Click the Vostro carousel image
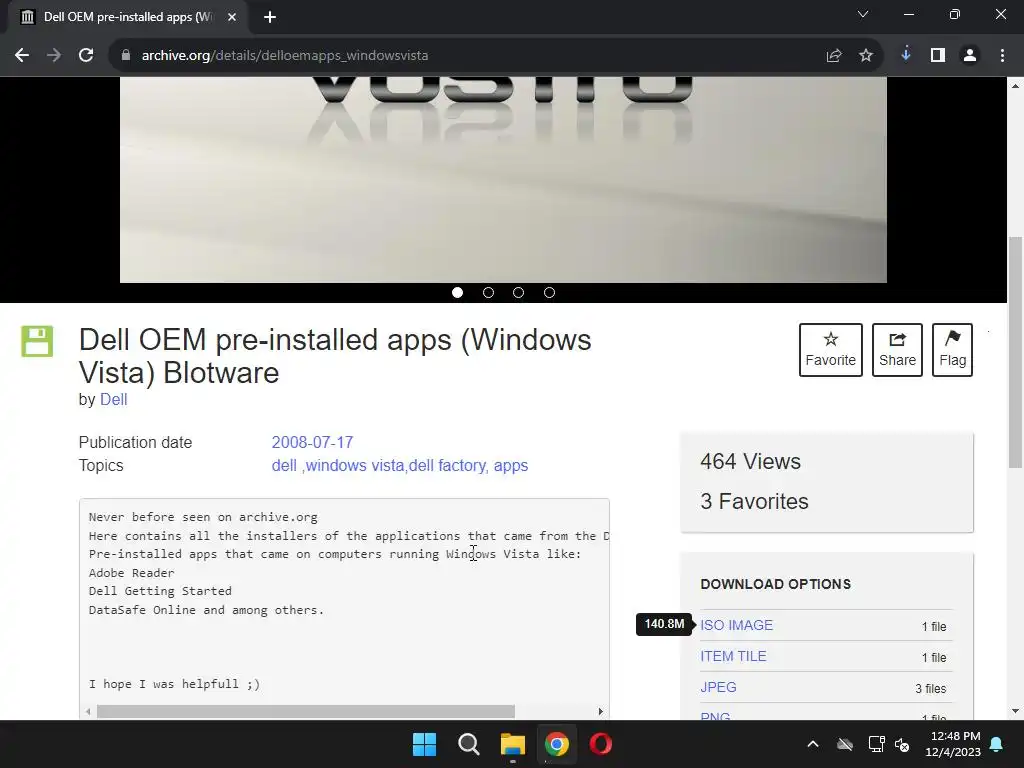 503,180
